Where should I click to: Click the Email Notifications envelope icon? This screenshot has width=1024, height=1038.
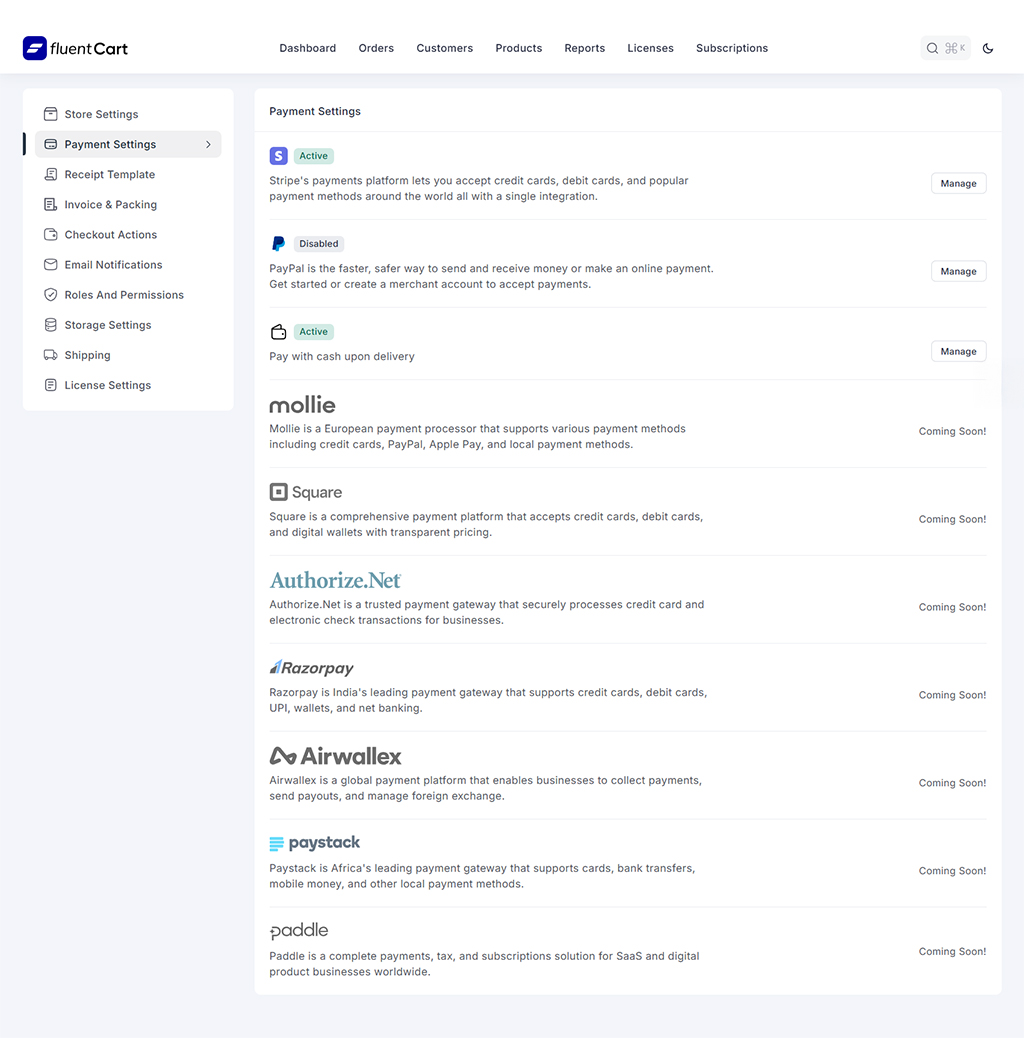click(50, 265)
